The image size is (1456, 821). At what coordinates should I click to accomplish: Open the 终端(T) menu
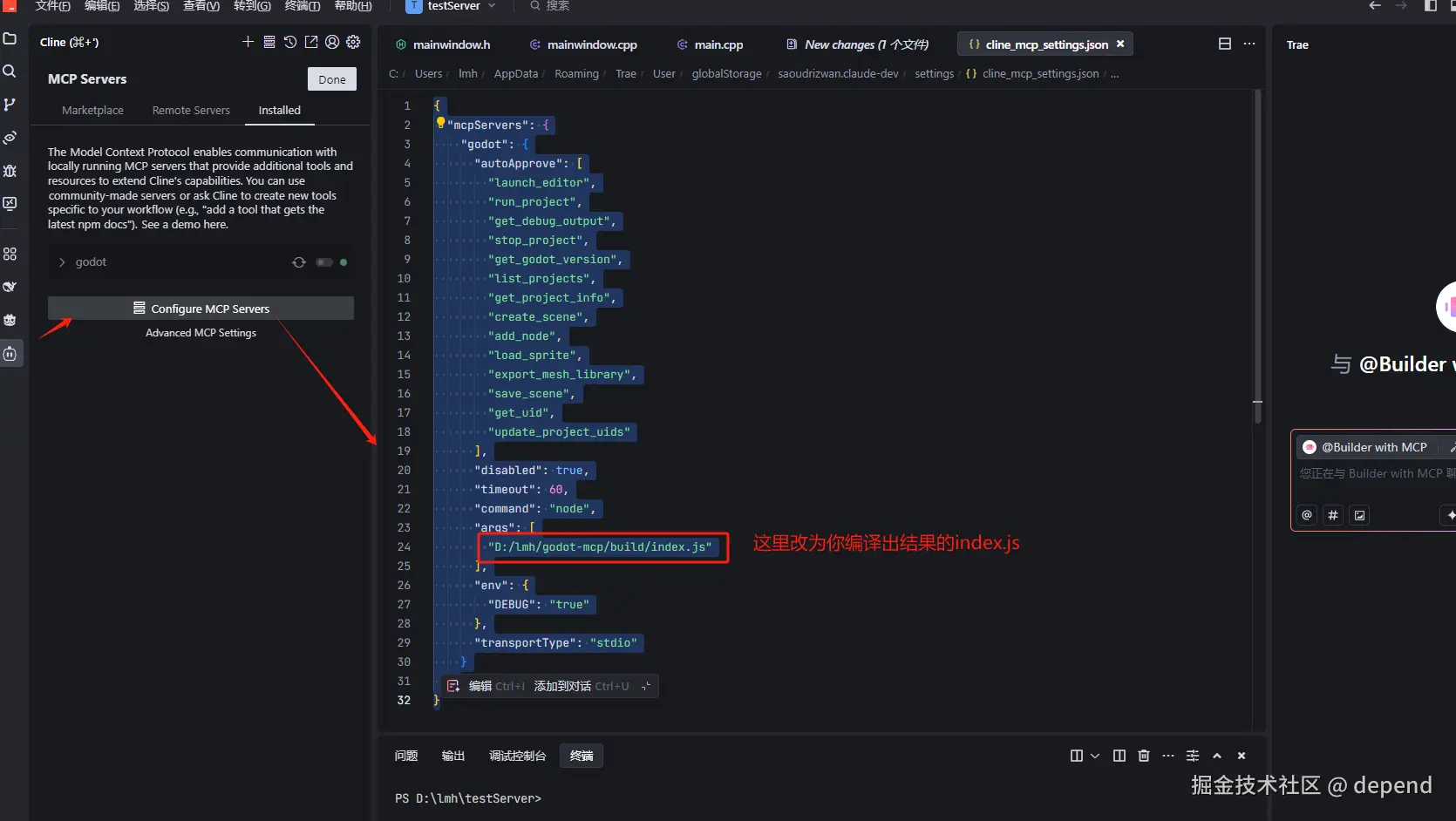tap(303, 6)
